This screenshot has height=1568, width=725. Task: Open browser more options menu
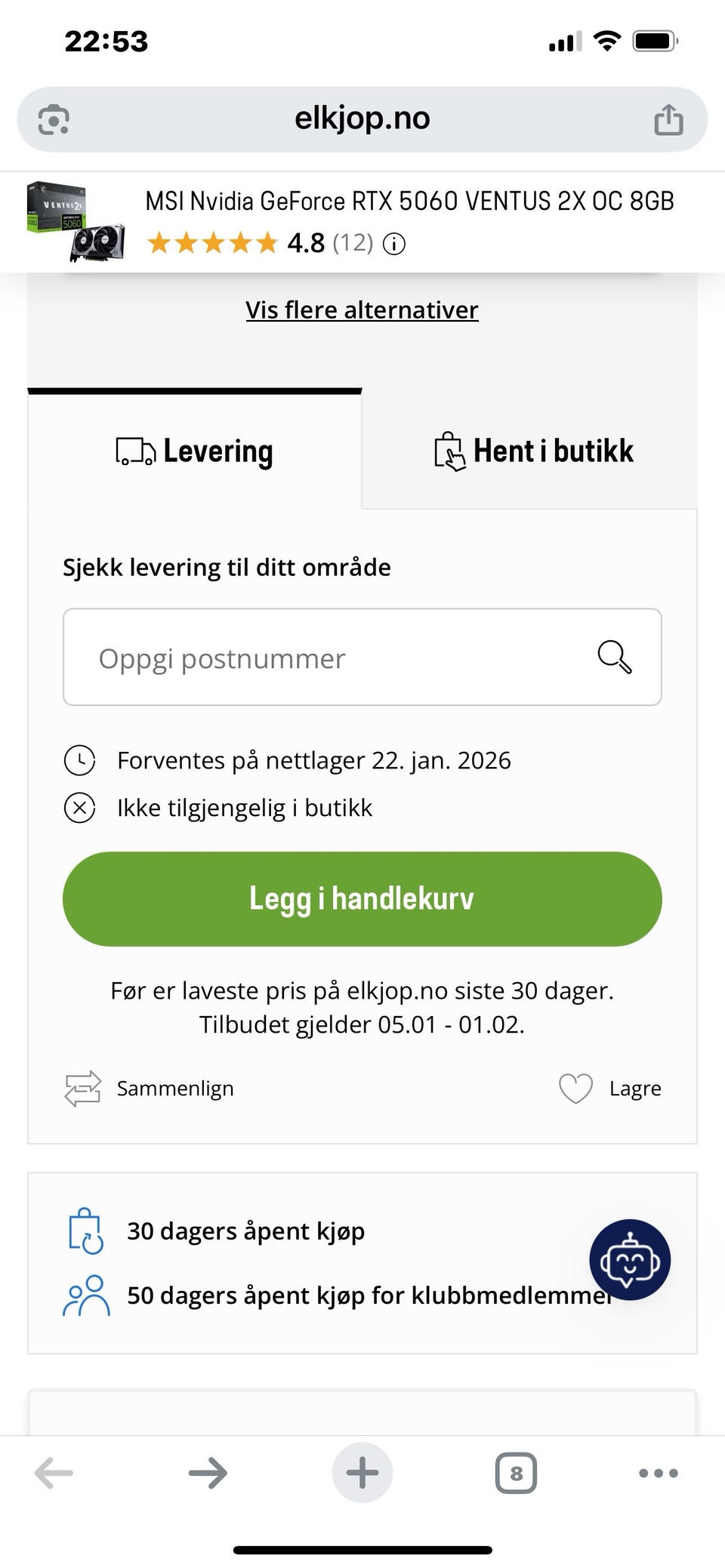tap(658, 1472)
